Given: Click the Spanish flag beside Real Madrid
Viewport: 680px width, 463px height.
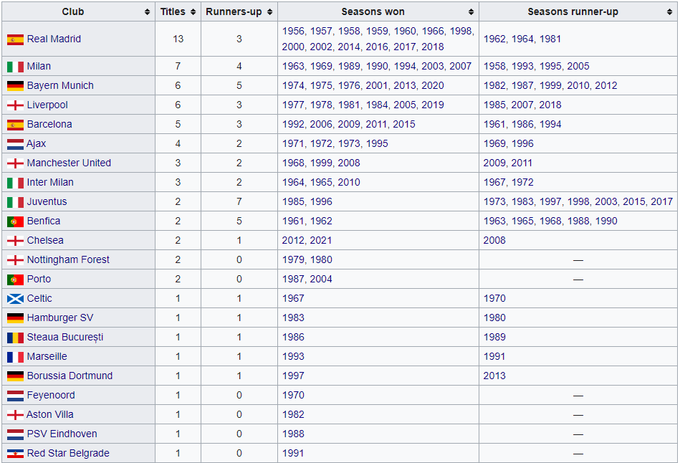Looking at the screenshot, I should [15, 39].
